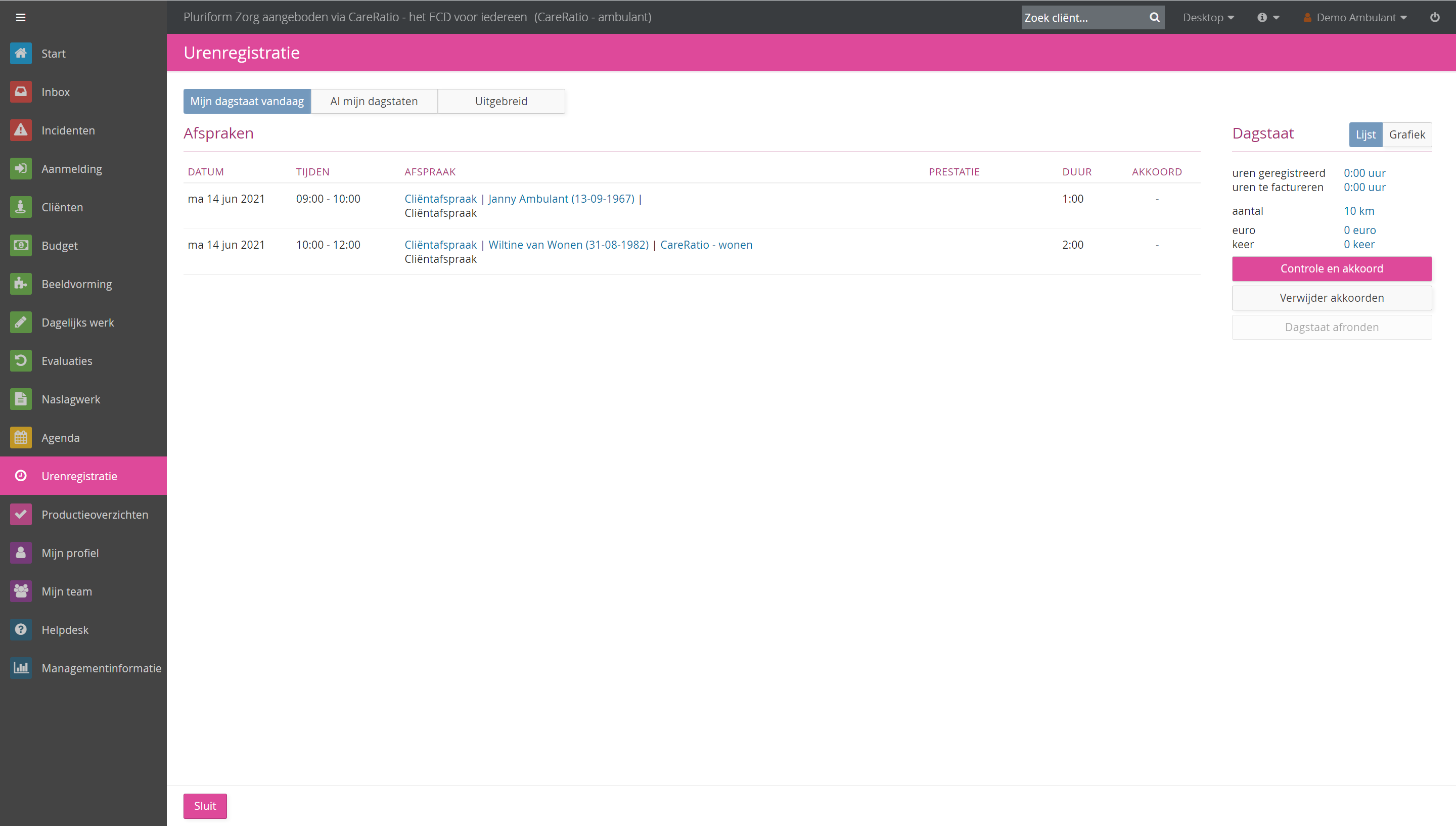Screen dimensions: 1456x826
Task: Open the Demo Ambulant user dropdown
Action: pos(1354,18)
